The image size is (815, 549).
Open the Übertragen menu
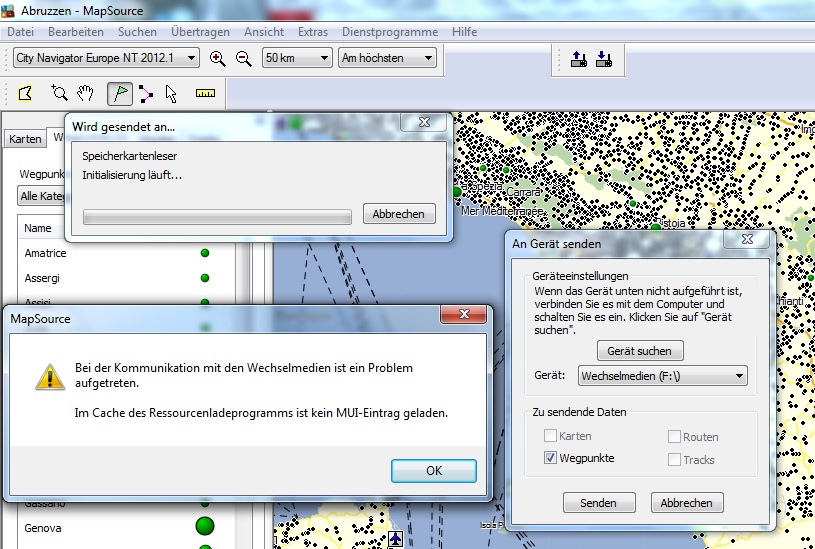[x=200, y=32]
